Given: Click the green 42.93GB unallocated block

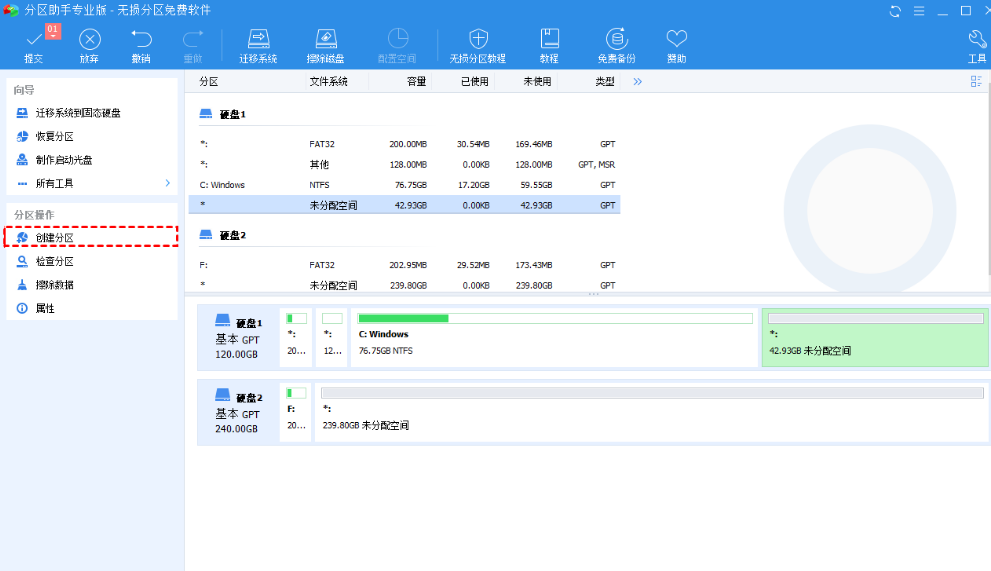Looking at the screenshot, I should coord(875,339).
